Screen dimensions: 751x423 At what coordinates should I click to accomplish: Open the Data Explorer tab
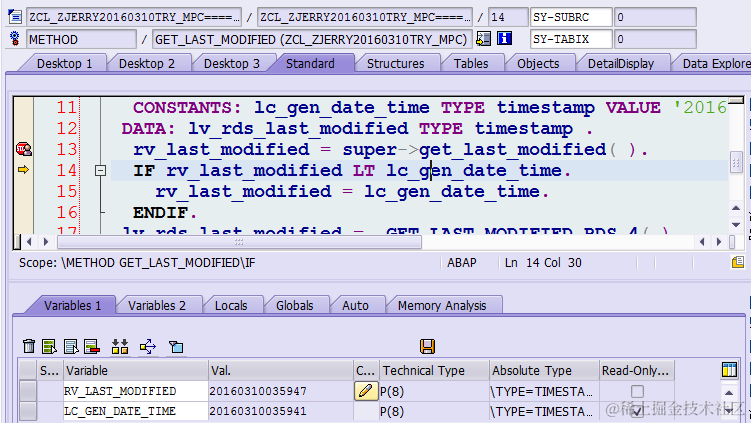tap(714, 64)
